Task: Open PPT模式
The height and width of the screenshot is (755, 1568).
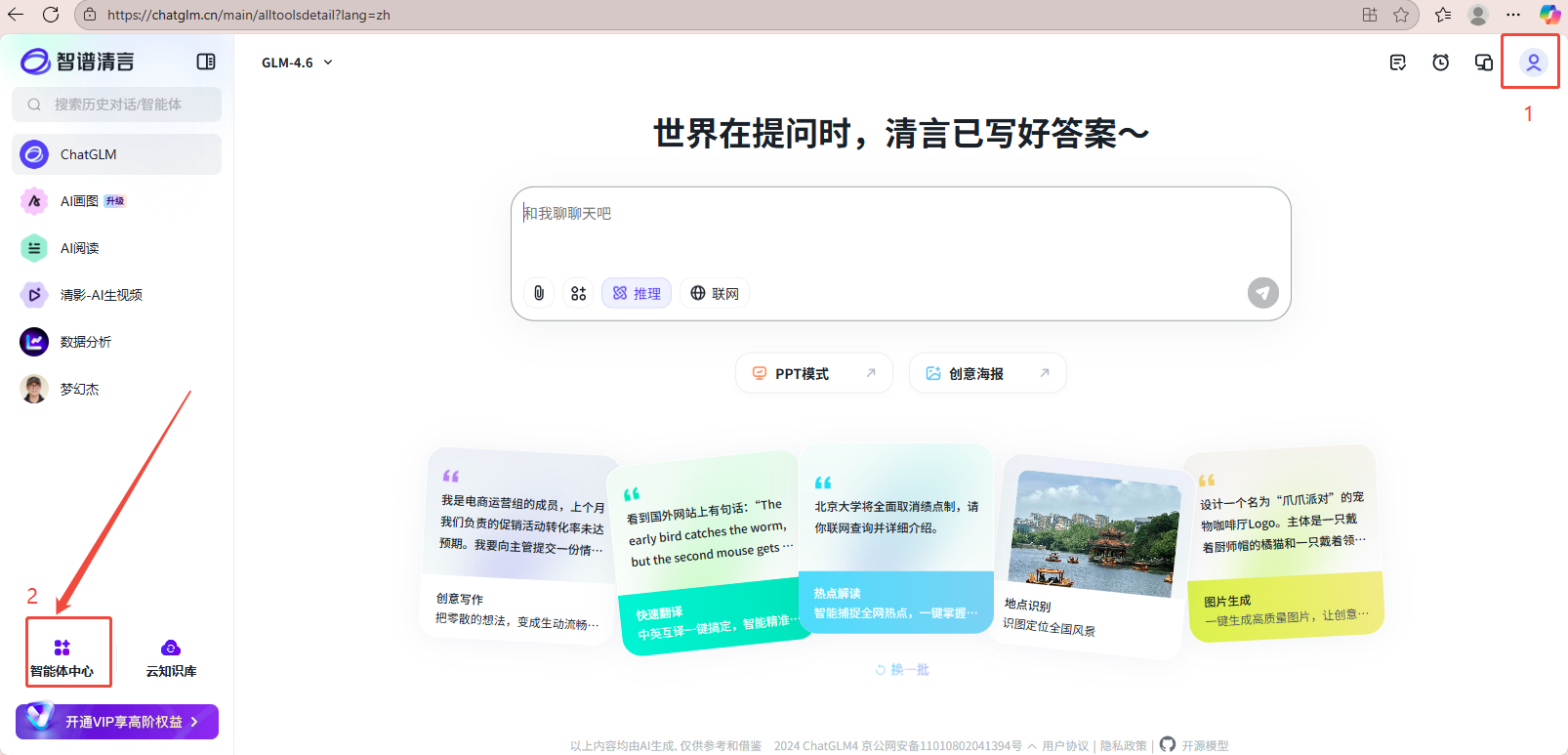Action: click(814, 373)
